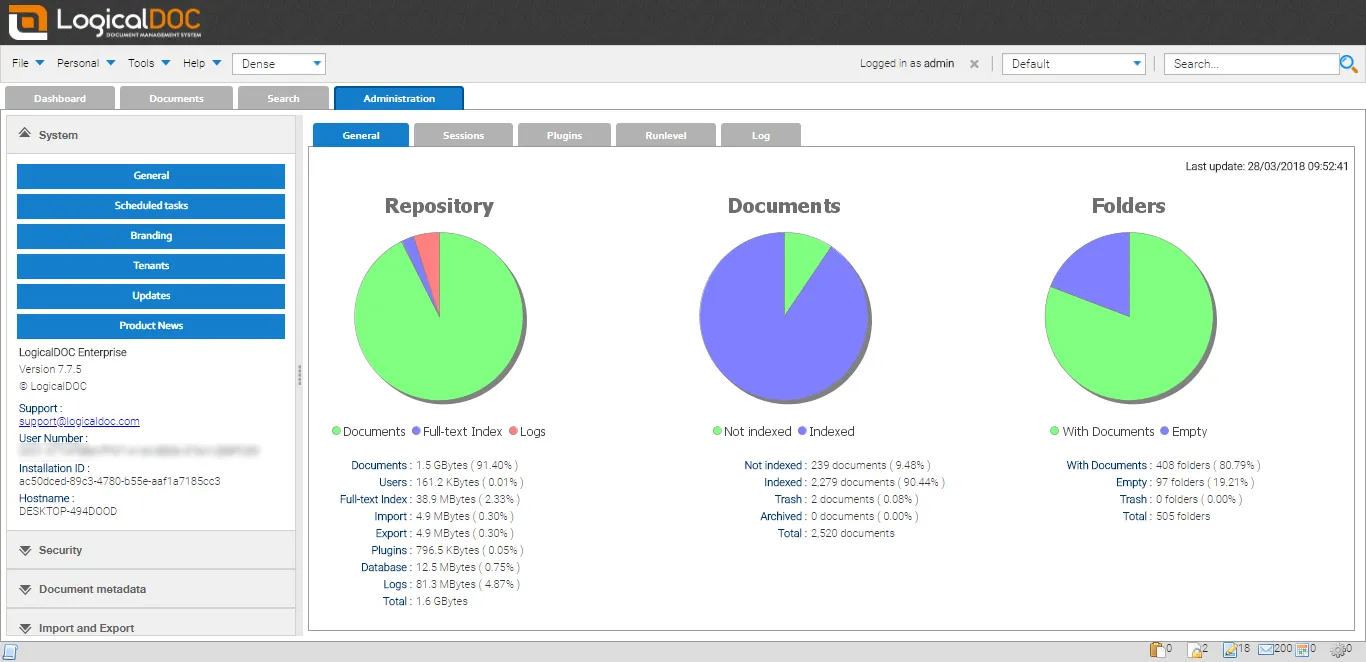Open the Dense density dropdown
Screen dimensions: 1366x662
(279, 63)
